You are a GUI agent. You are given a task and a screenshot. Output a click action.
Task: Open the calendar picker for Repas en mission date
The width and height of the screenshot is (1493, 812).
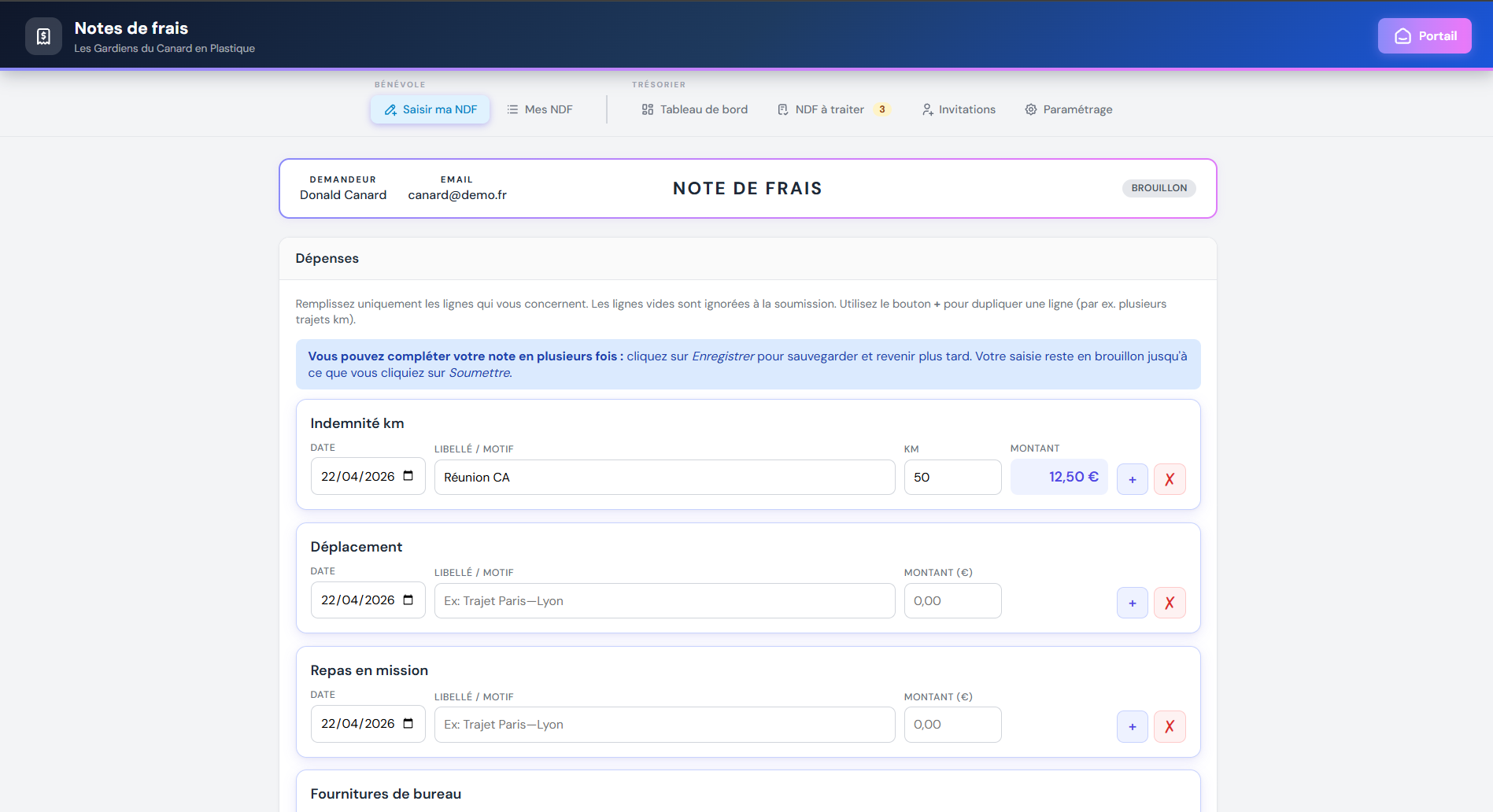[408, 722]
